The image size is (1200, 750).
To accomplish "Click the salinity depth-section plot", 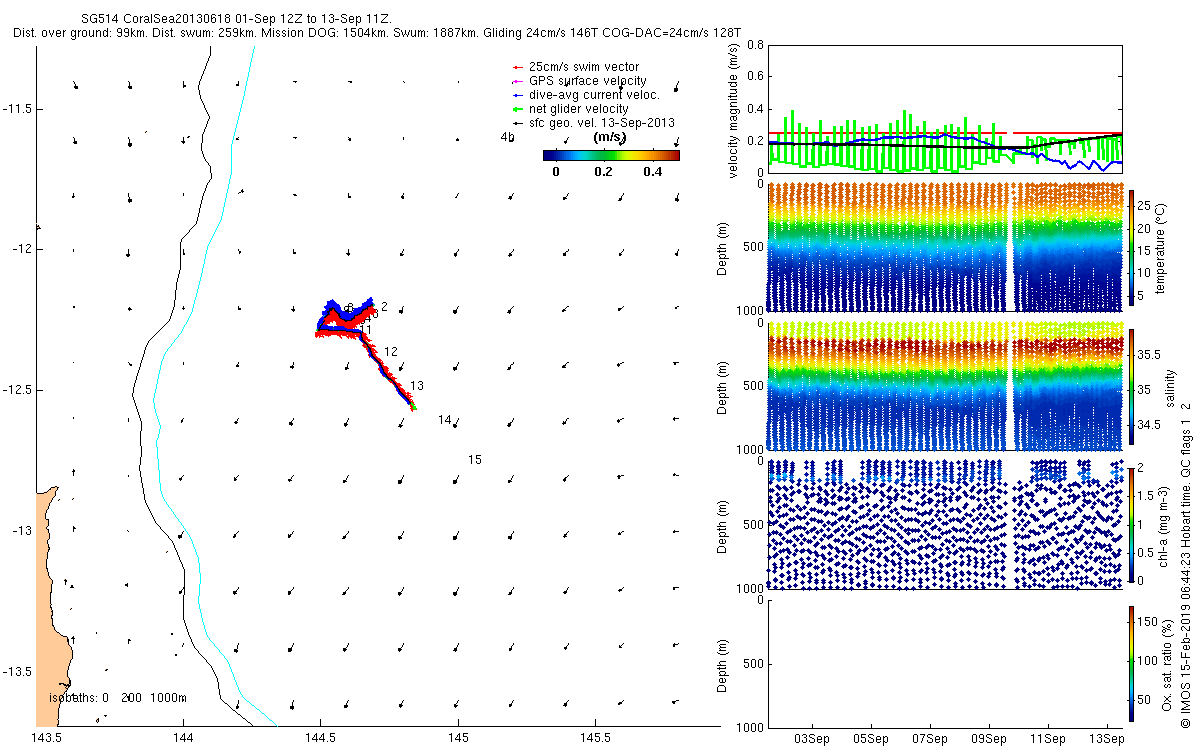I will (944, 386).
